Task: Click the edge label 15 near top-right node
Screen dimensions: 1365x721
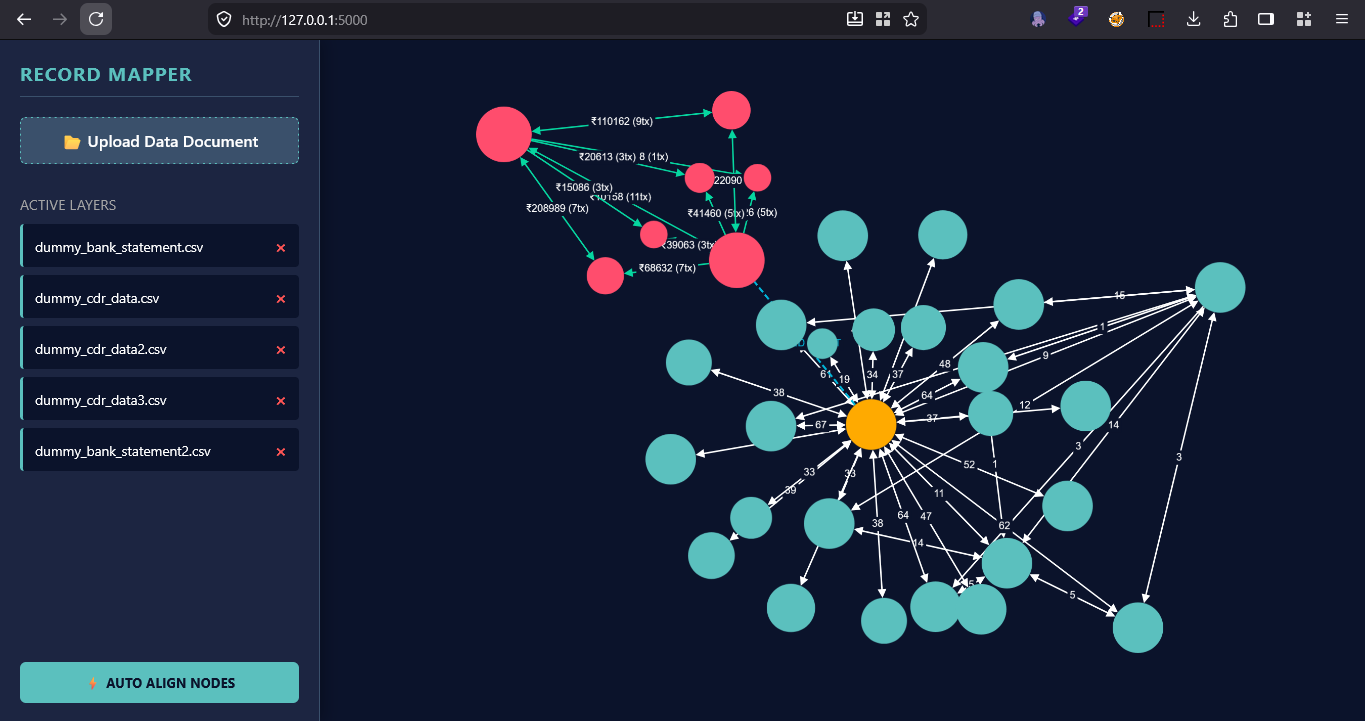Action: point(1120,295)
